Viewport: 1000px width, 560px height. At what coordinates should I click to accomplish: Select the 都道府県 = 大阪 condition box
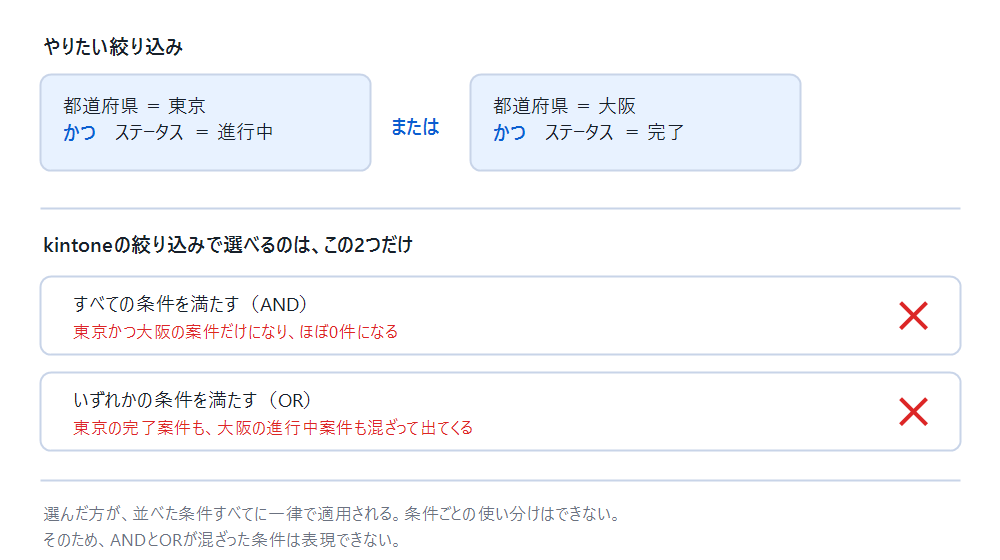pos(635,122)
